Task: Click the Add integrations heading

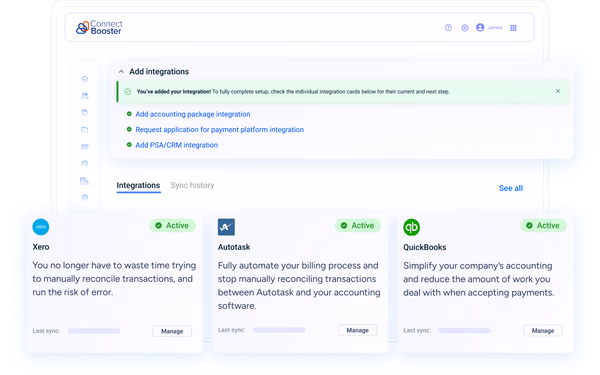Action: point(159,72)
